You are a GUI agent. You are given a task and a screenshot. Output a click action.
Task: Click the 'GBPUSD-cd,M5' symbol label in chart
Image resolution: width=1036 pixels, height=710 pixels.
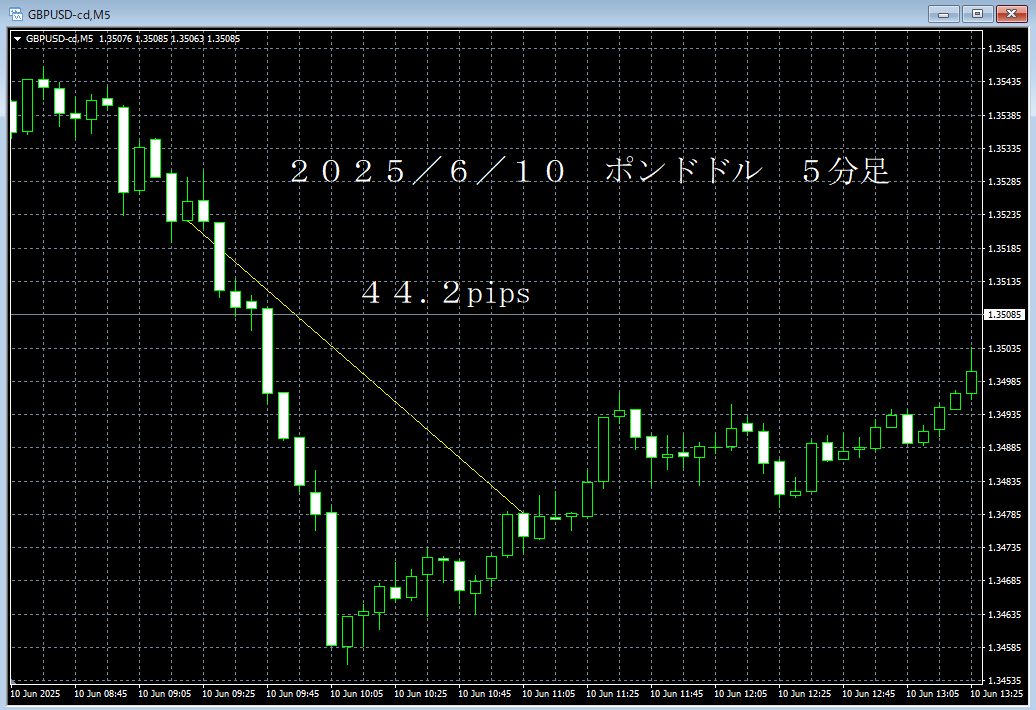click(x=59, y=39)
